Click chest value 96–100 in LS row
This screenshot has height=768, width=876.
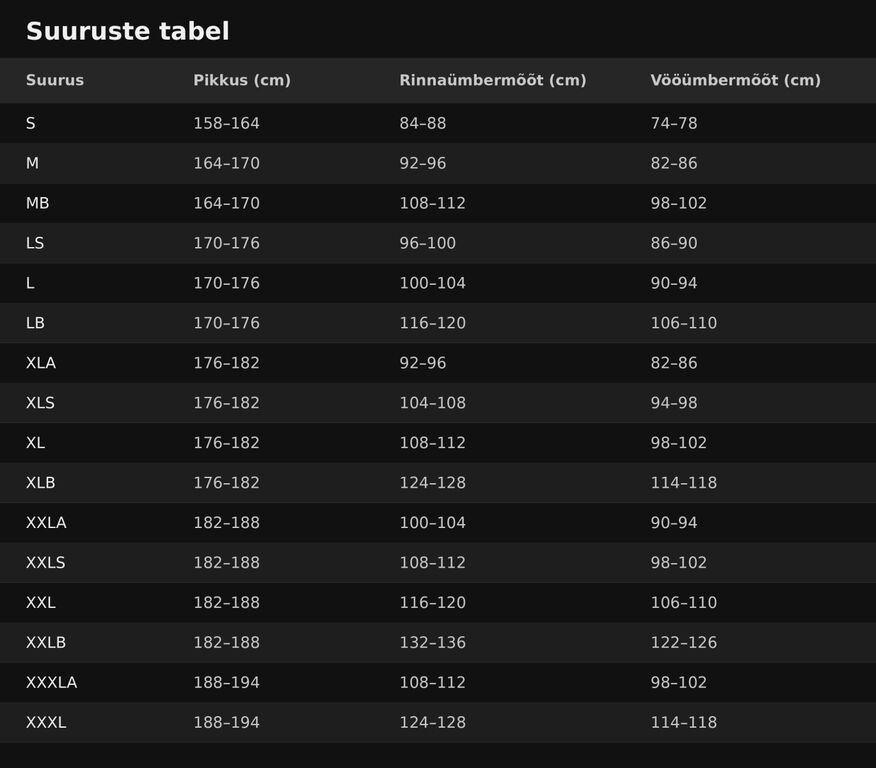tap(427, 243)
